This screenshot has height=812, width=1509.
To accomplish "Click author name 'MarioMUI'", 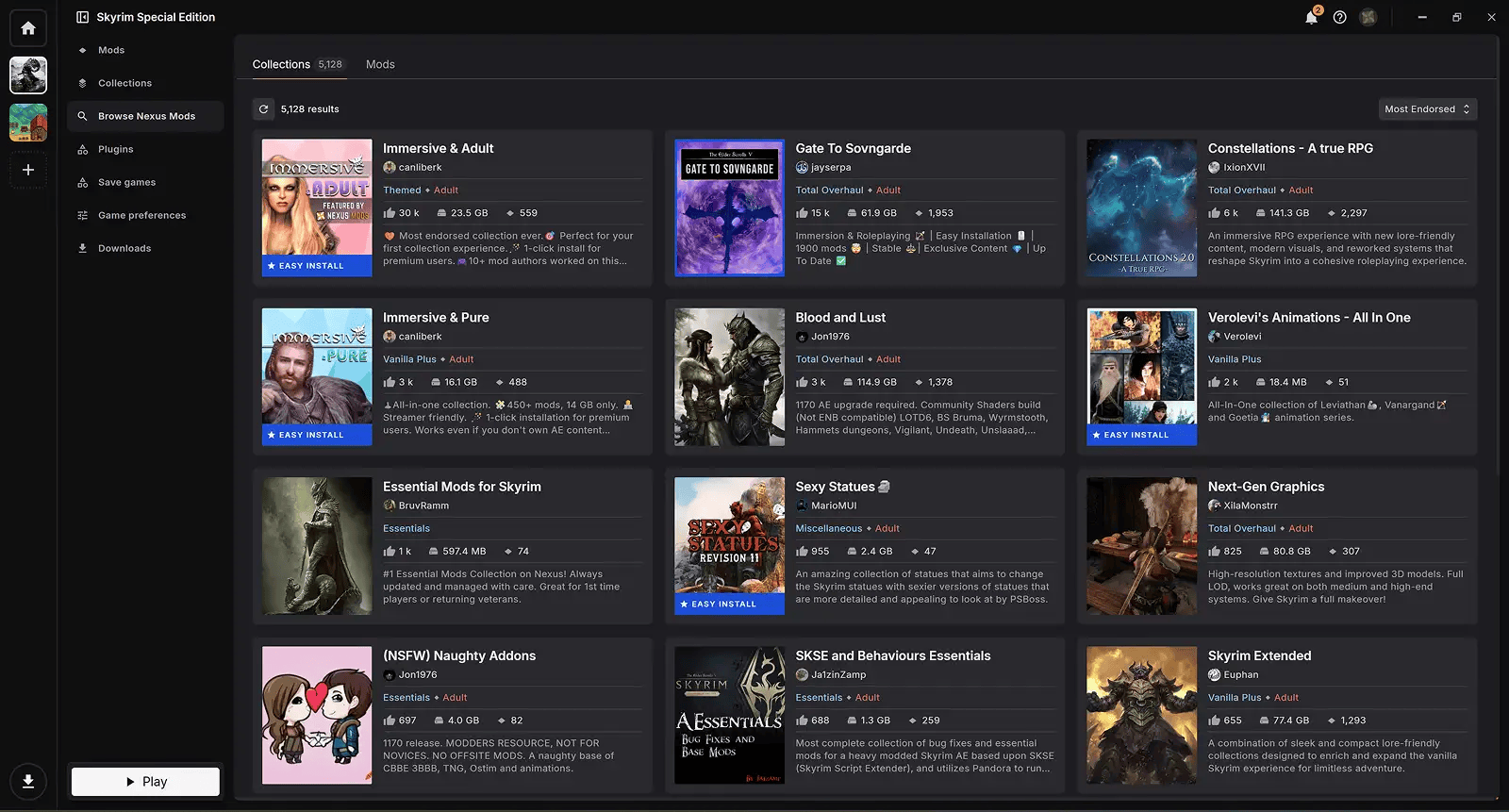I will 834,505.
